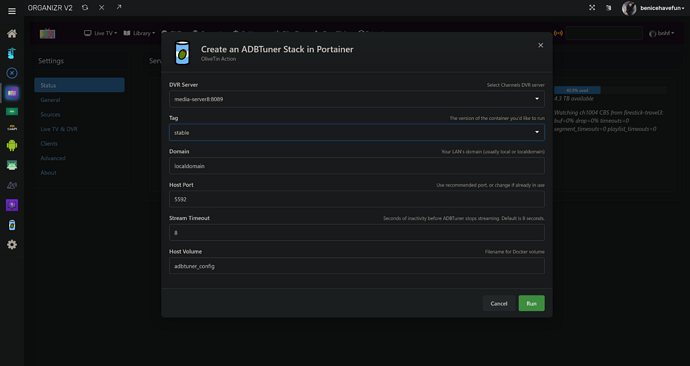This screenshot has height=366, width=690.
Task: Select Clients in Settings sidebar
Action: pyautogui.click(x=49, y=143)
